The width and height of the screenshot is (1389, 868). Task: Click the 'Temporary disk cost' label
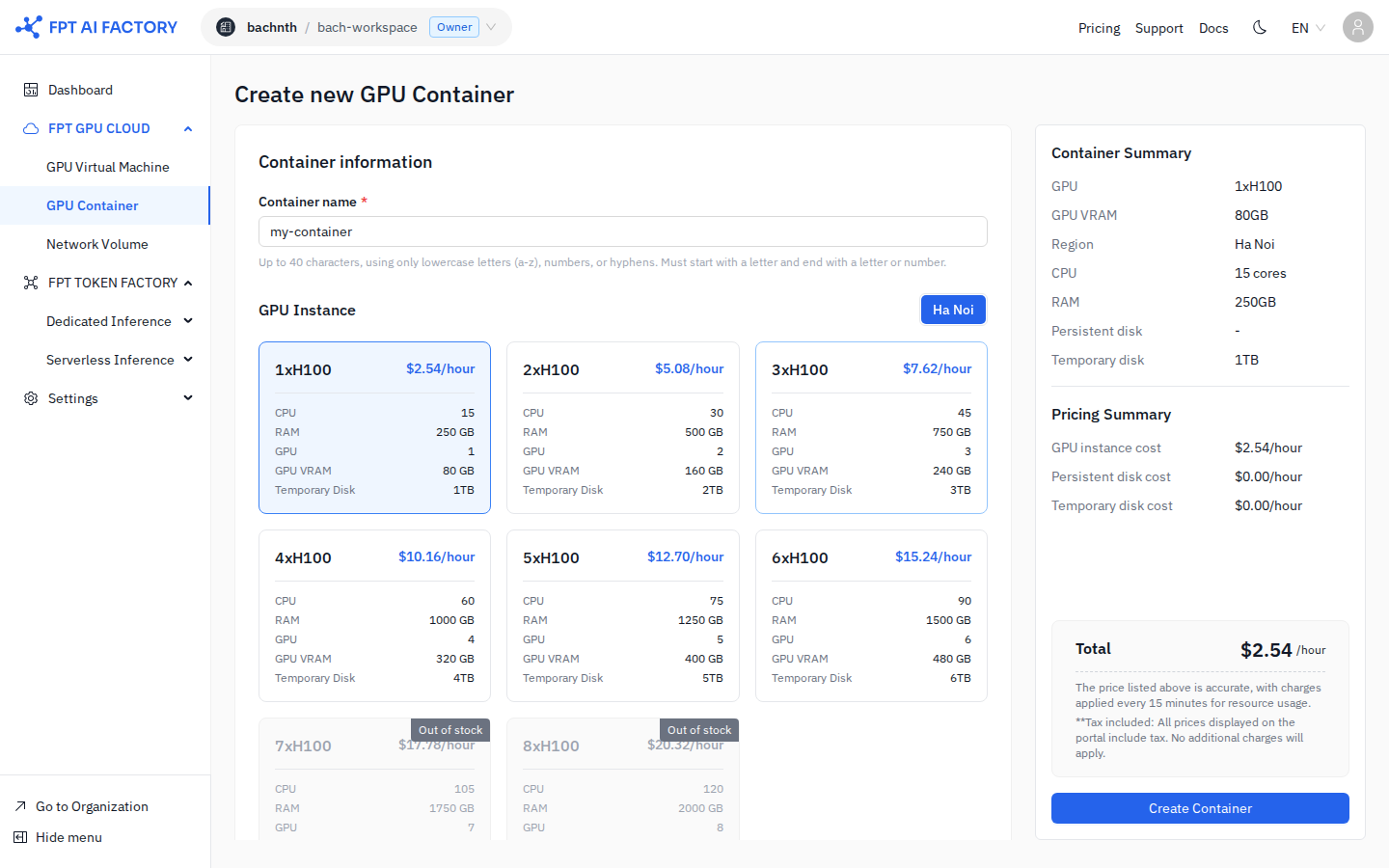[x=1111, y=505]
